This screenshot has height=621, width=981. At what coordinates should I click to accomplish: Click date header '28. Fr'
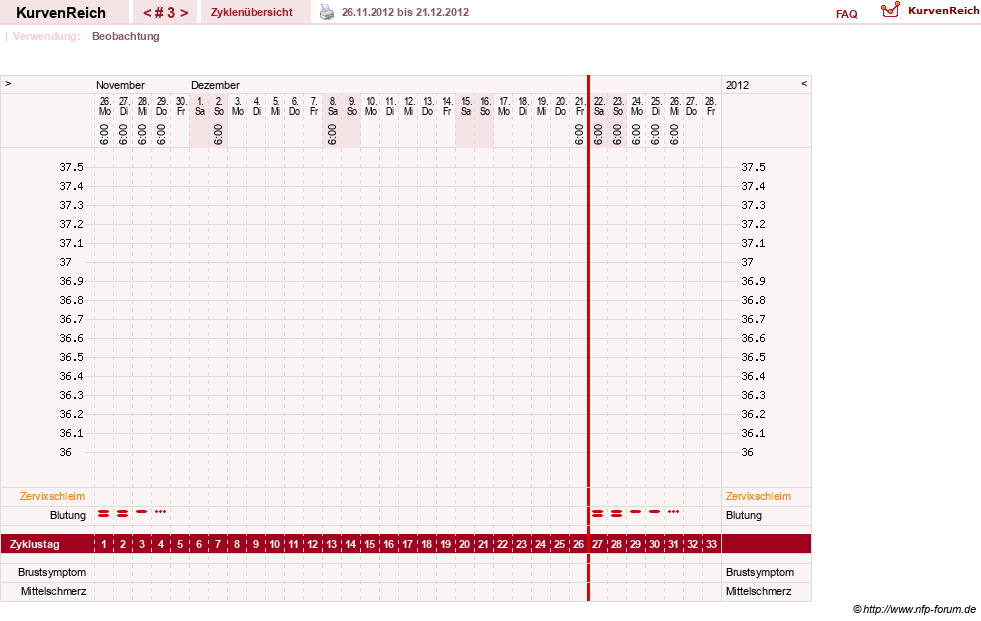tap(710, 106)
